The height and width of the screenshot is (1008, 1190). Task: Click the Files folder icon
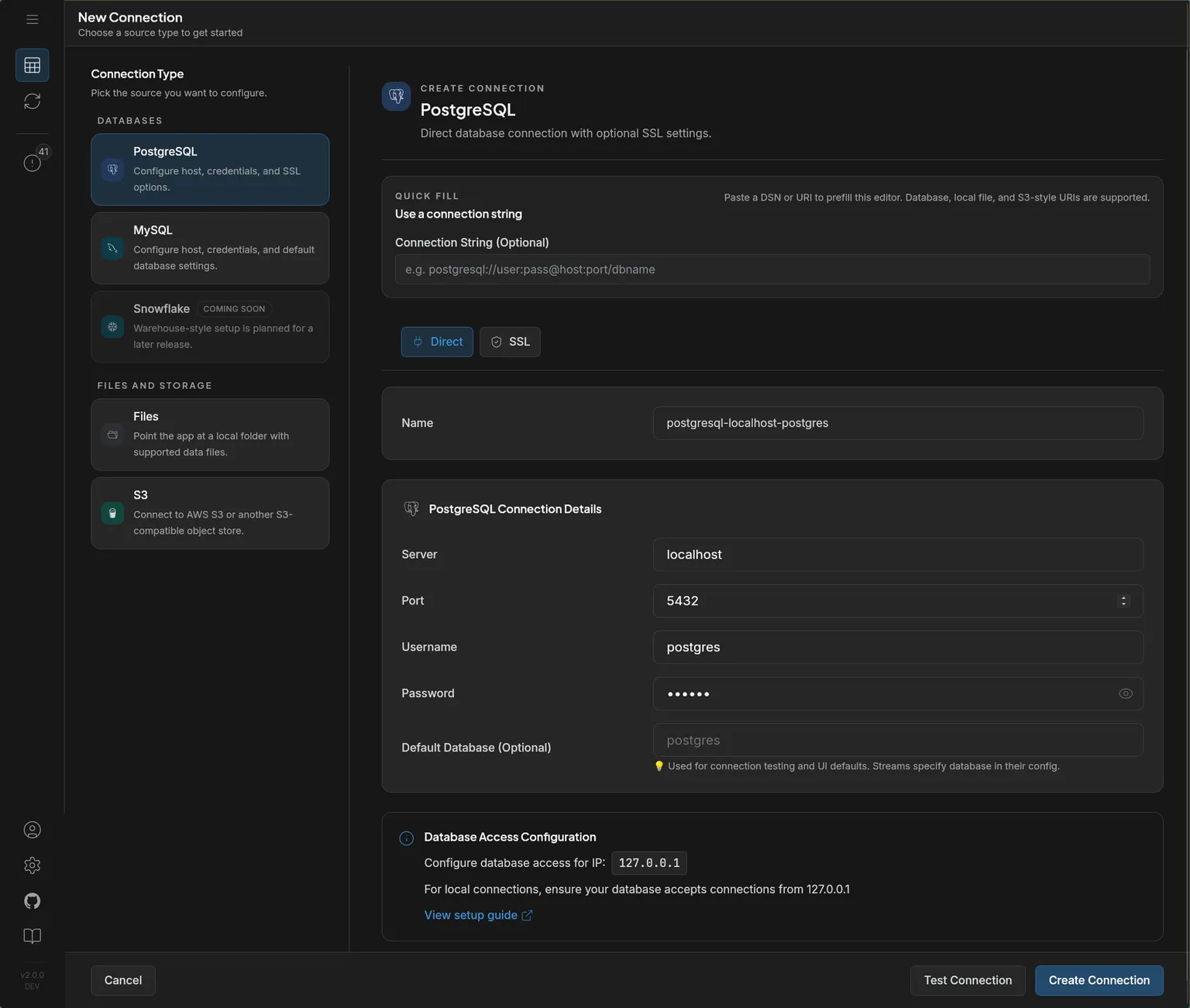pyautogui.click(x=112, y=435)
